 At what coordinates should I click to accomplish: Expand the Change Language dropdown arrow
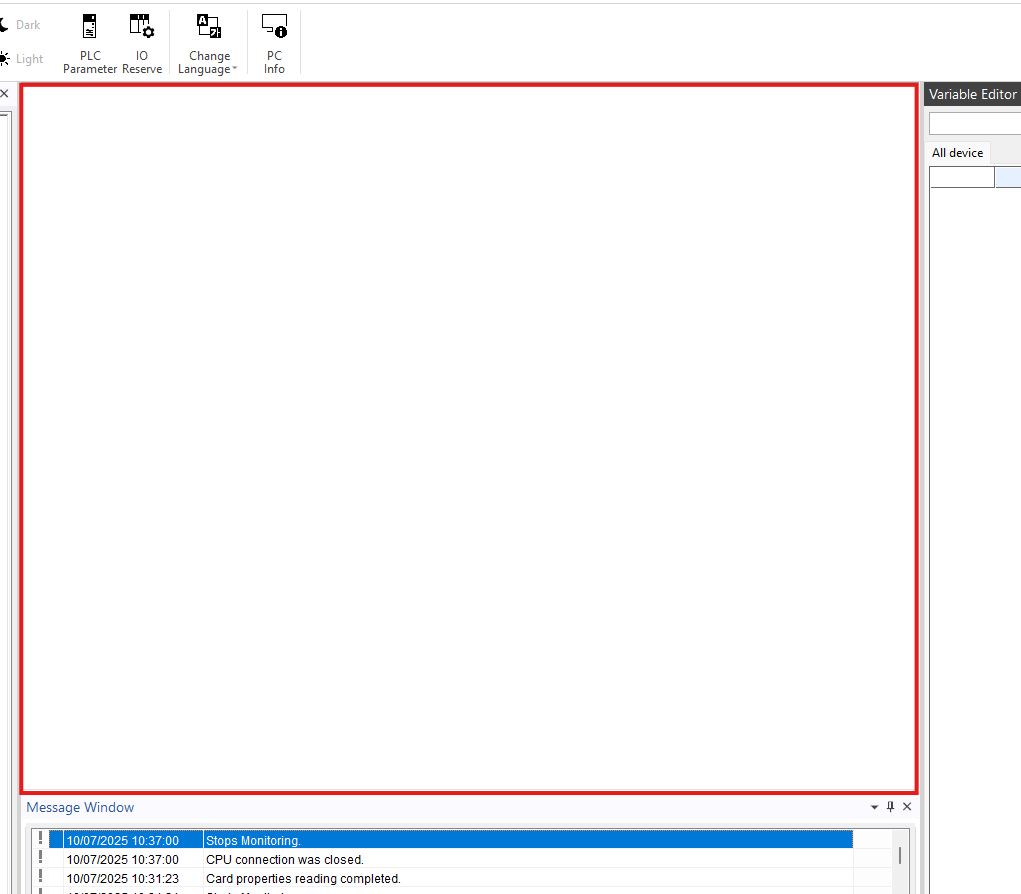point(235,70)
